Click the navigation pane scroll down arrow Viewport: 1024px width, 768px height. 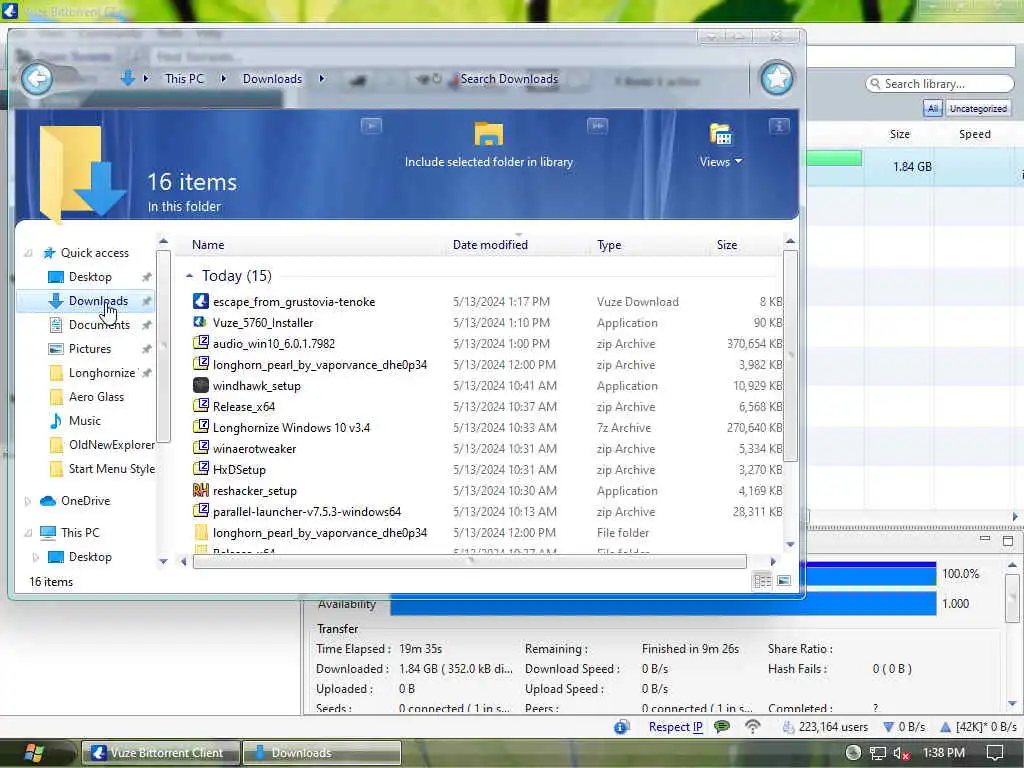(163, 561)
